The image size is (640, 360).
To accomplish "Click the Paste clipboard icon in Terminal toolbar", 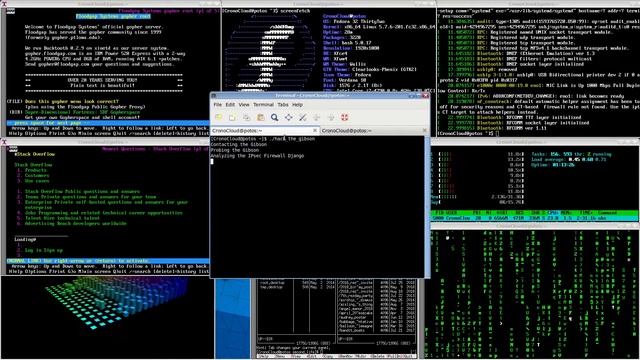I will click(260, 118).
